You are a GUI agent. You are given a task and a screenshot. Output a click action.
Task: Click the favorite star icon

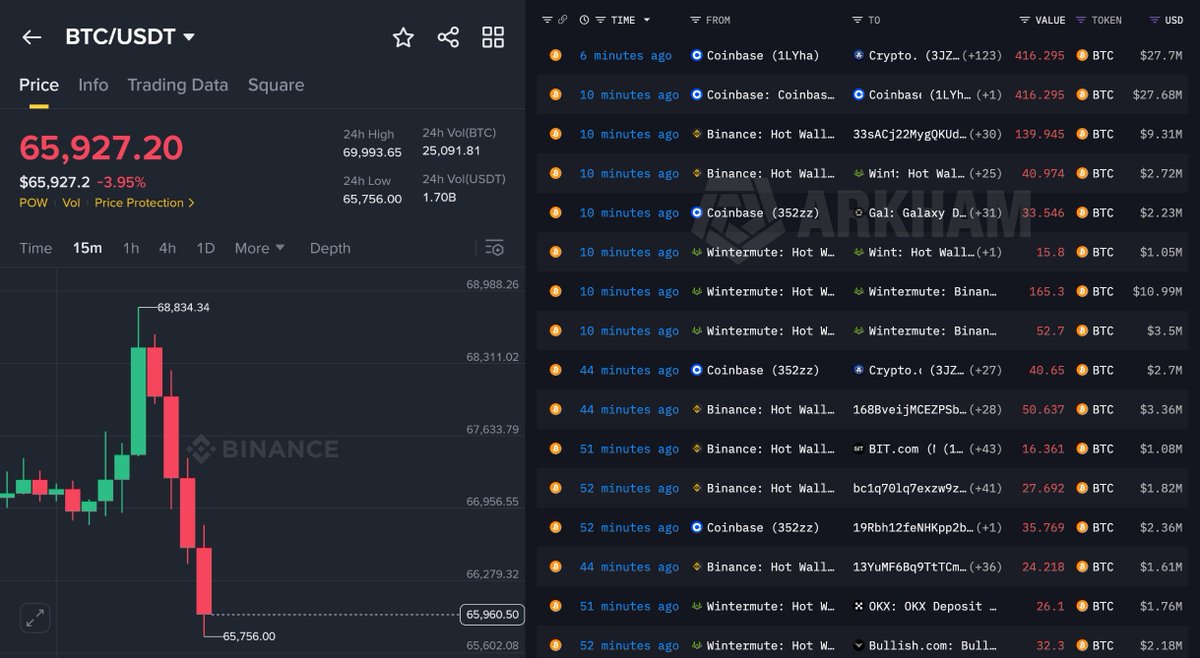tap(403, 37)
